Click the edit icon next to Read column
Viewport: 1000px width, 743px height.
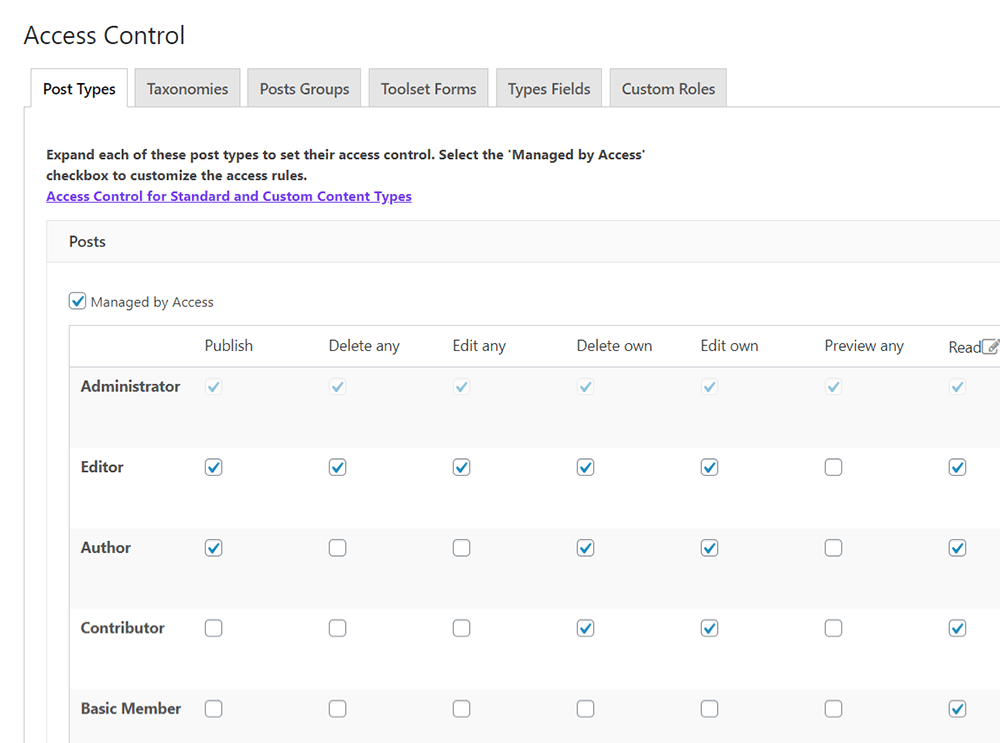[x=990, y=346]
